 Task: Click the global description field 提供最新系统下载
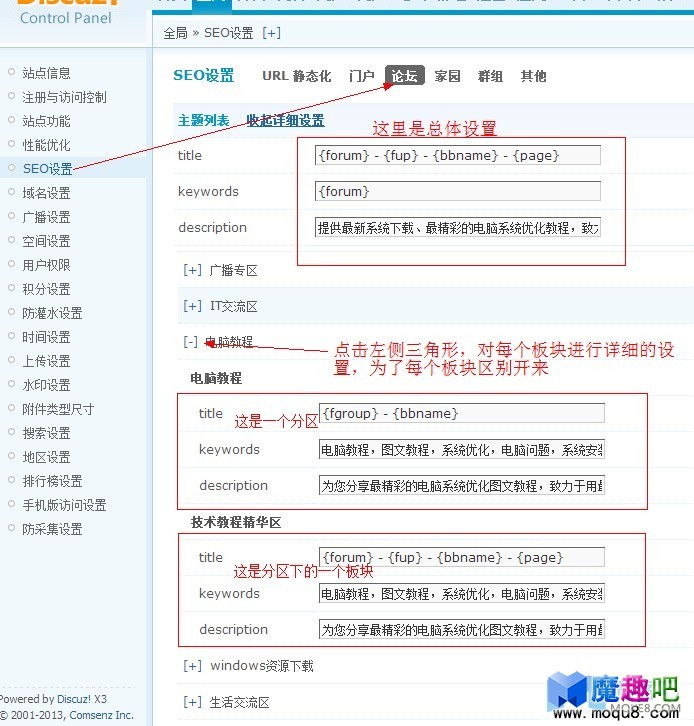pos(457,227)
